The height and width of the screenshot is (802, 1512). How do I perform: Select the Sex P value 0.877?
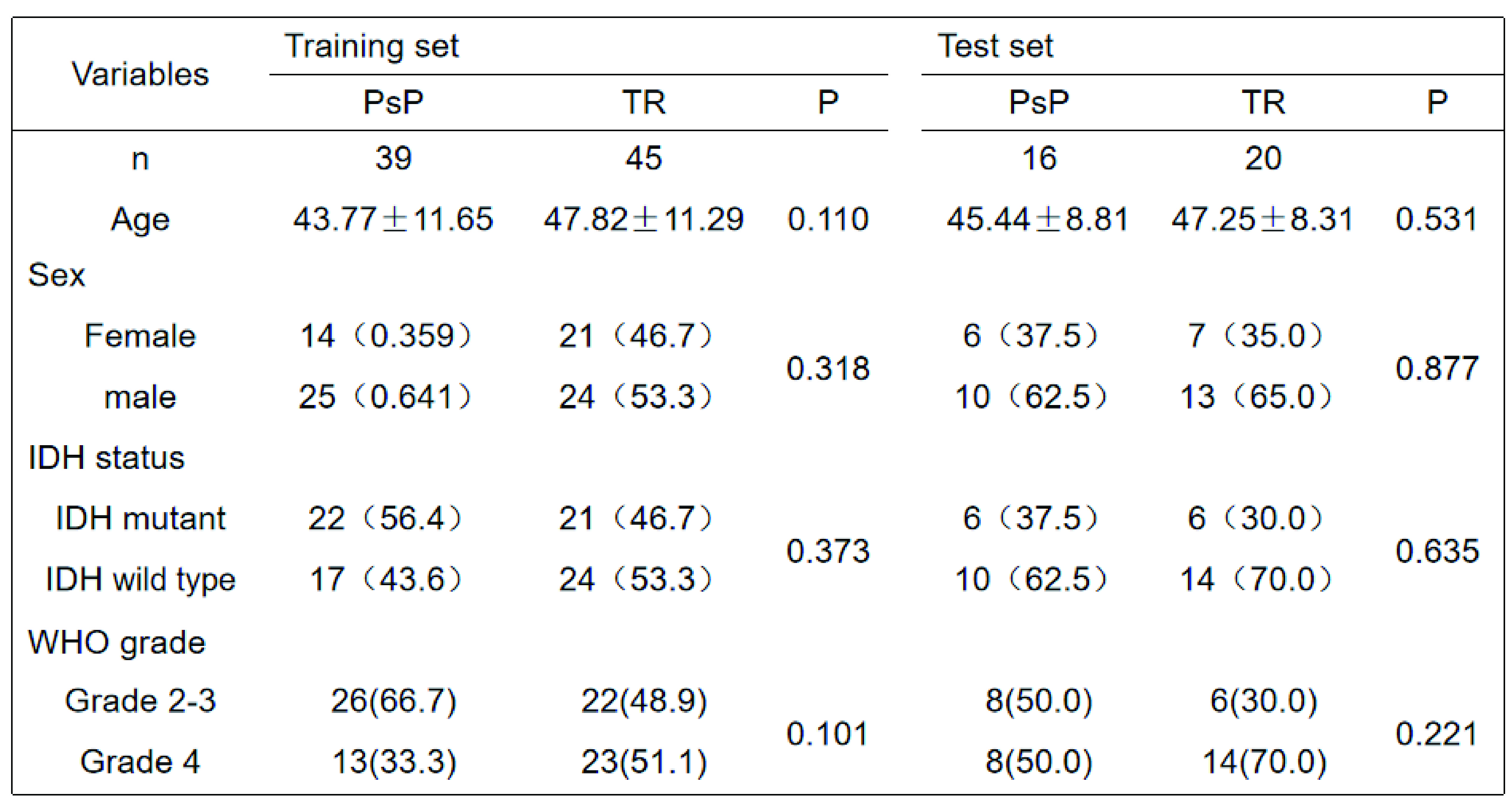1436,368
